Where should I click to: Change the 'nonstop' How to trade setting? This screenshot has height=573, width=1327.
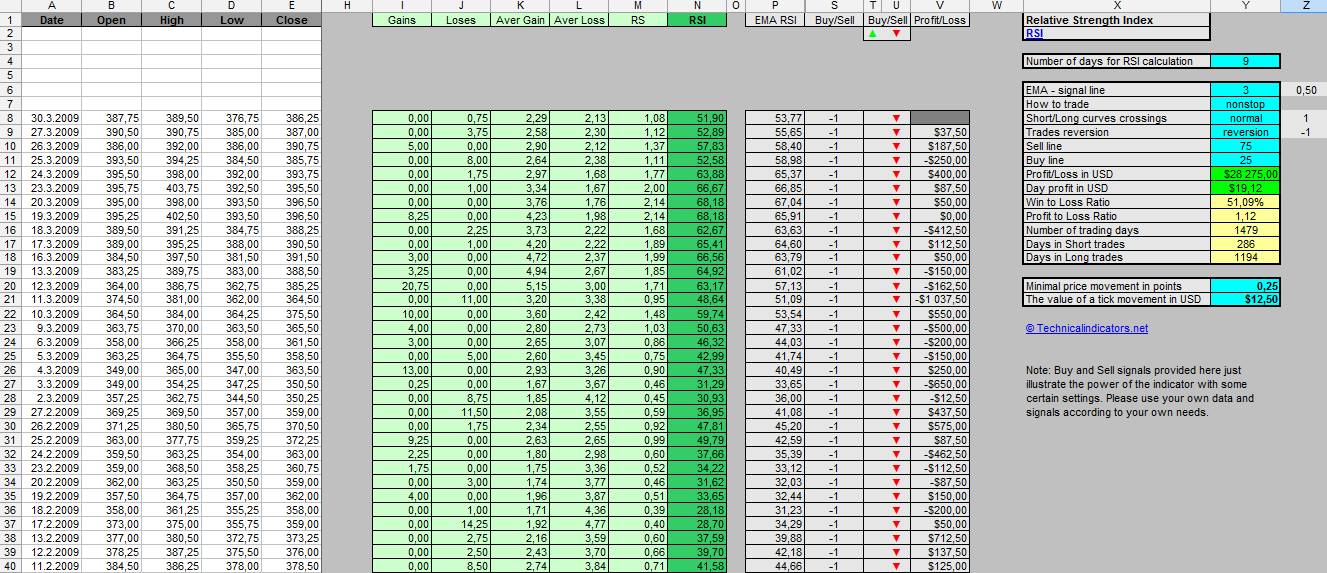pos(1245,104)
